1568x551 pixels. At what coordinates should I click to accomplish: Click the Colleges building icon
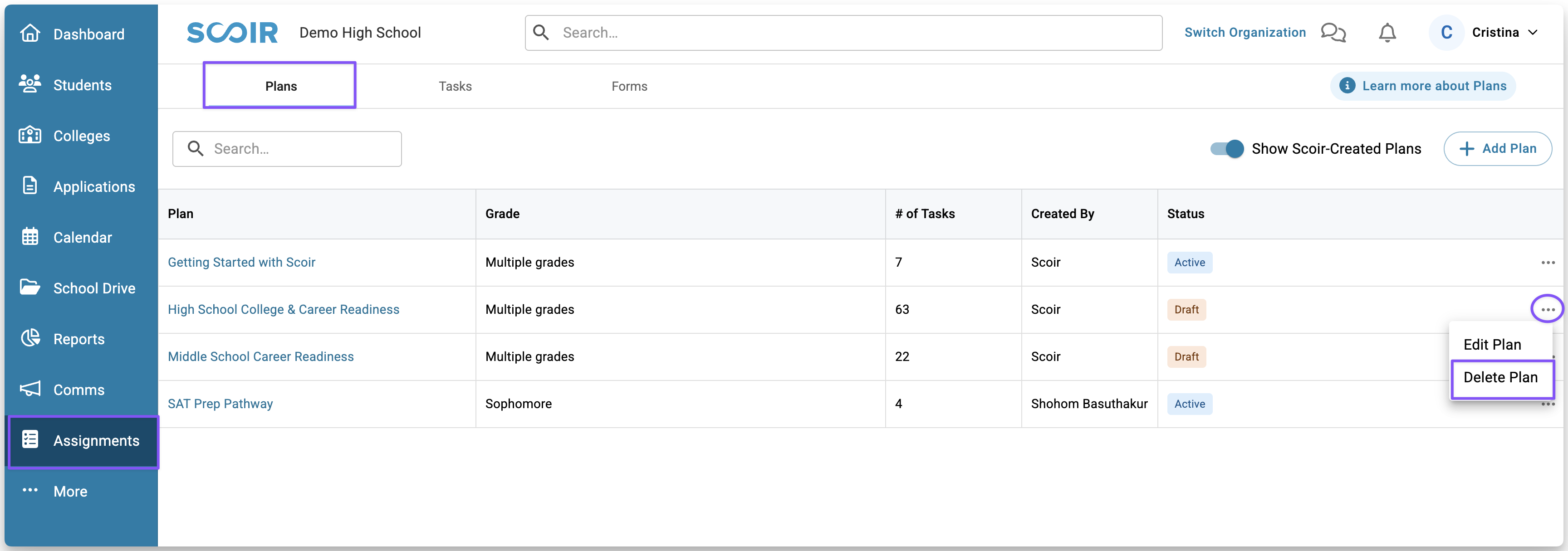[x=30, y=135]
